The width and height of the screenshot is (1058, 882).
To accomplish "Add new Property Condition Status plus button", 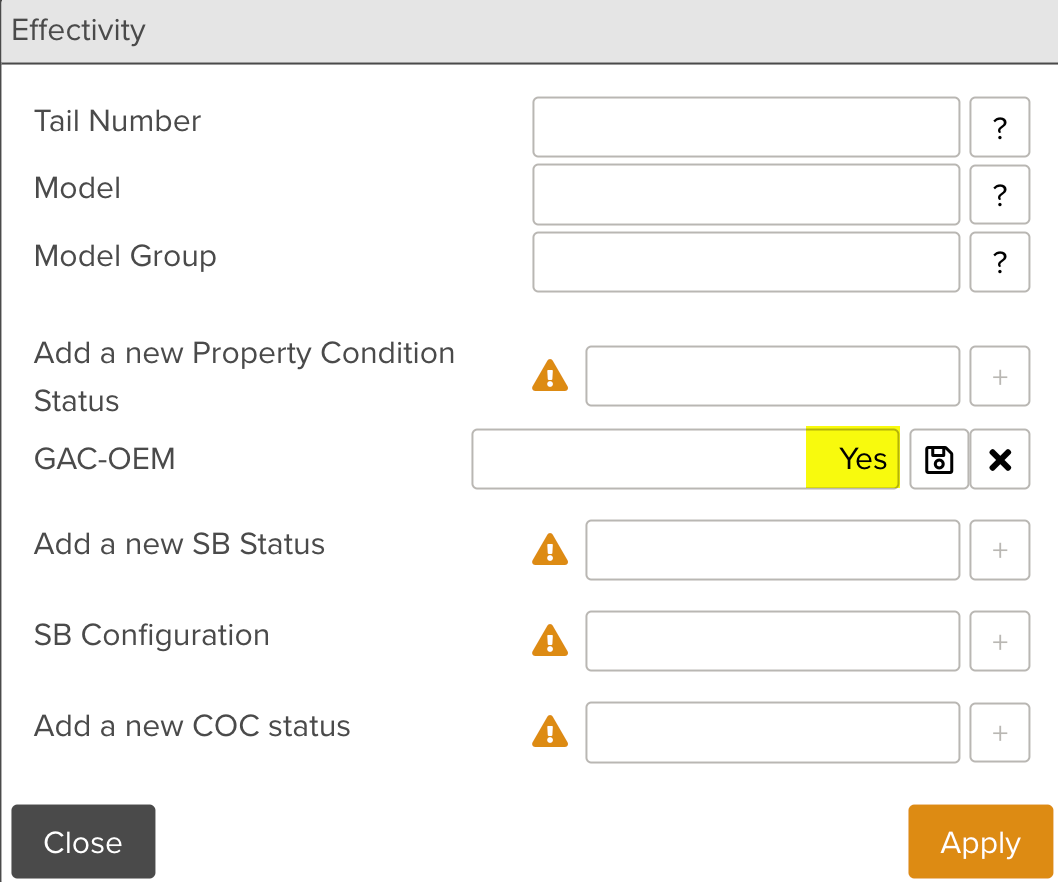I will click(x=999, y=376).
